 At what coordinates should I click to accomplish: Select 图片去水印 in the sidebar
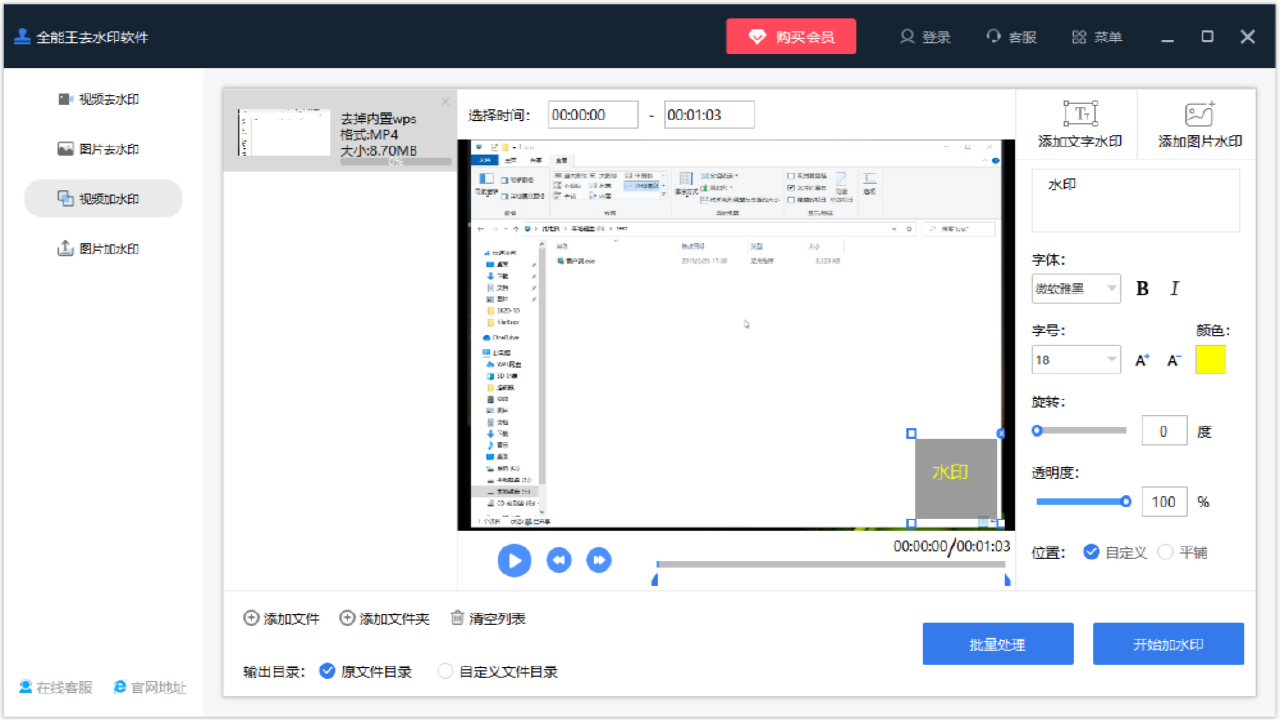(x=110, y=148)
